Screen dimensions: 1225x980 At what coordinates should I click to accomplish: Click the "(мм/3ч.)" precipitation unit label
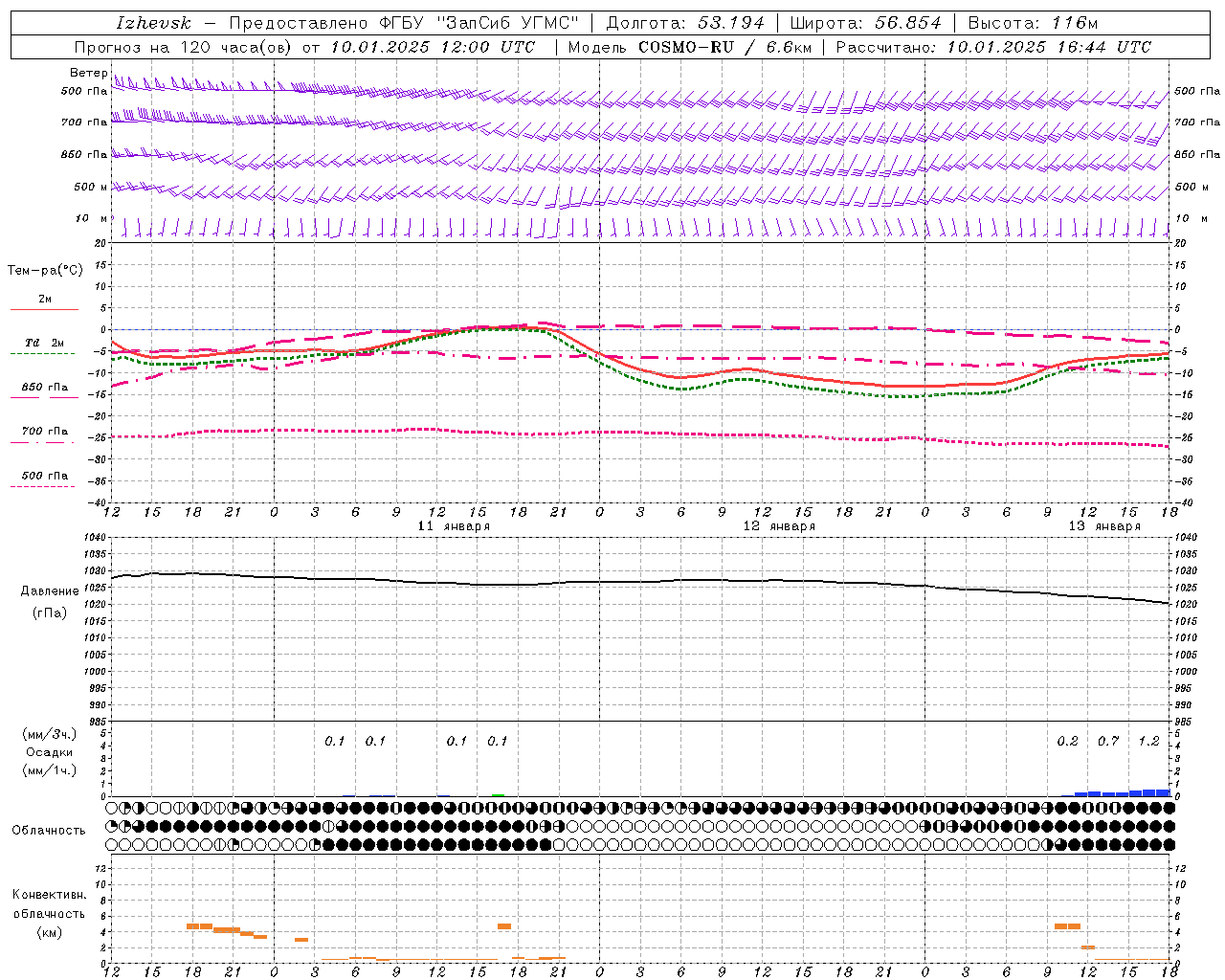[x=50, y=734]
